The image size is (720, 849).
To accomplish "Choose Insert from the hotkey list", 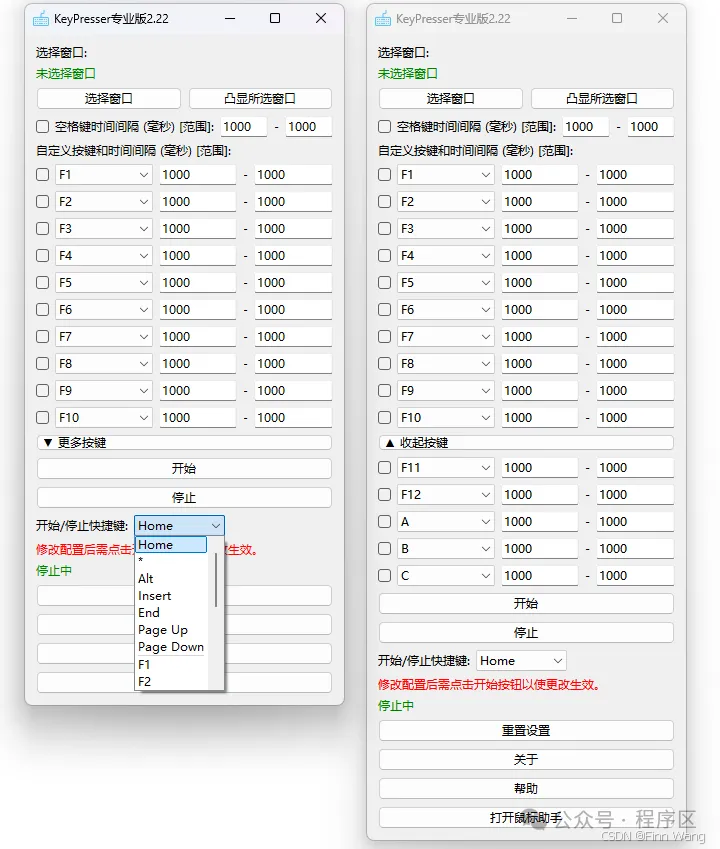I will [x=171, y=596].
